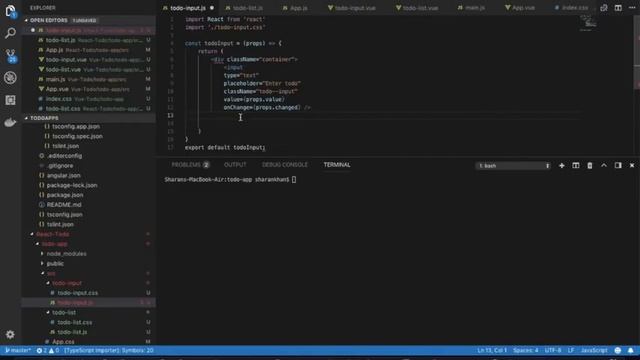Close the terminal panel
The width and height of the screenshot is (640, 360).
point(632,165)
